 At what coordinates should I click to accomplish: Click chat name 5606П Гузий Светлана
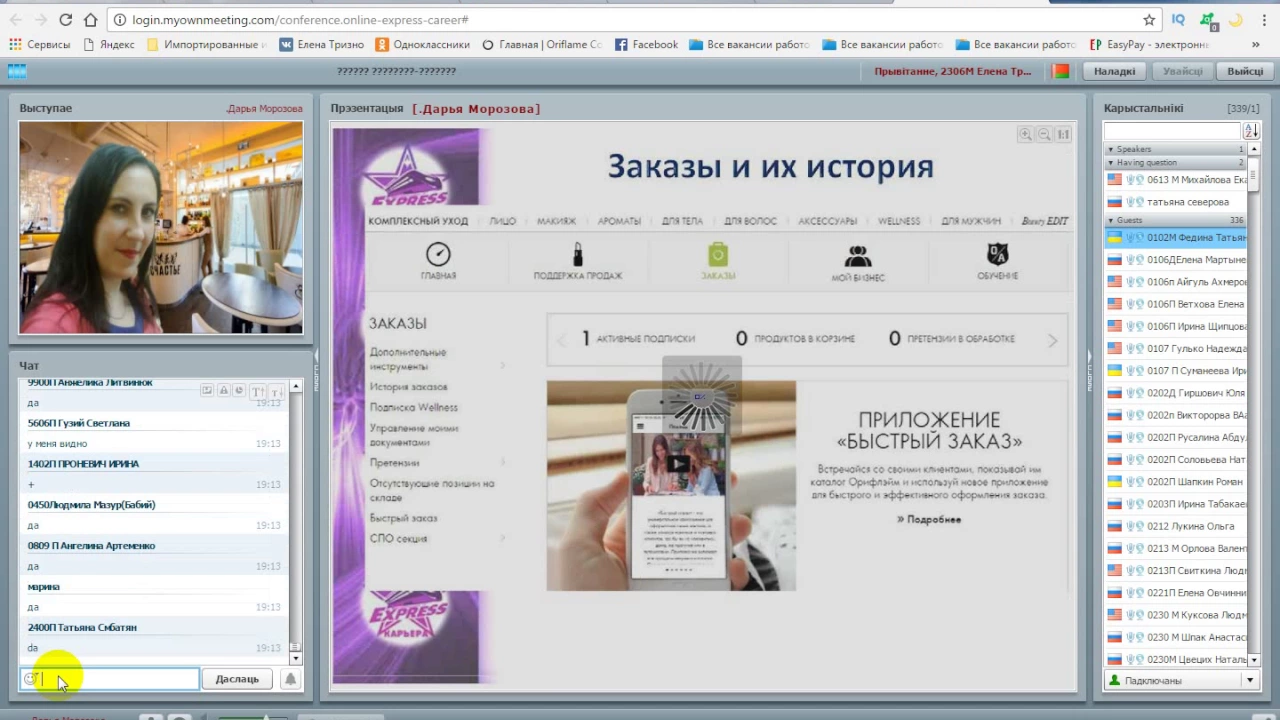coord(79,423)
